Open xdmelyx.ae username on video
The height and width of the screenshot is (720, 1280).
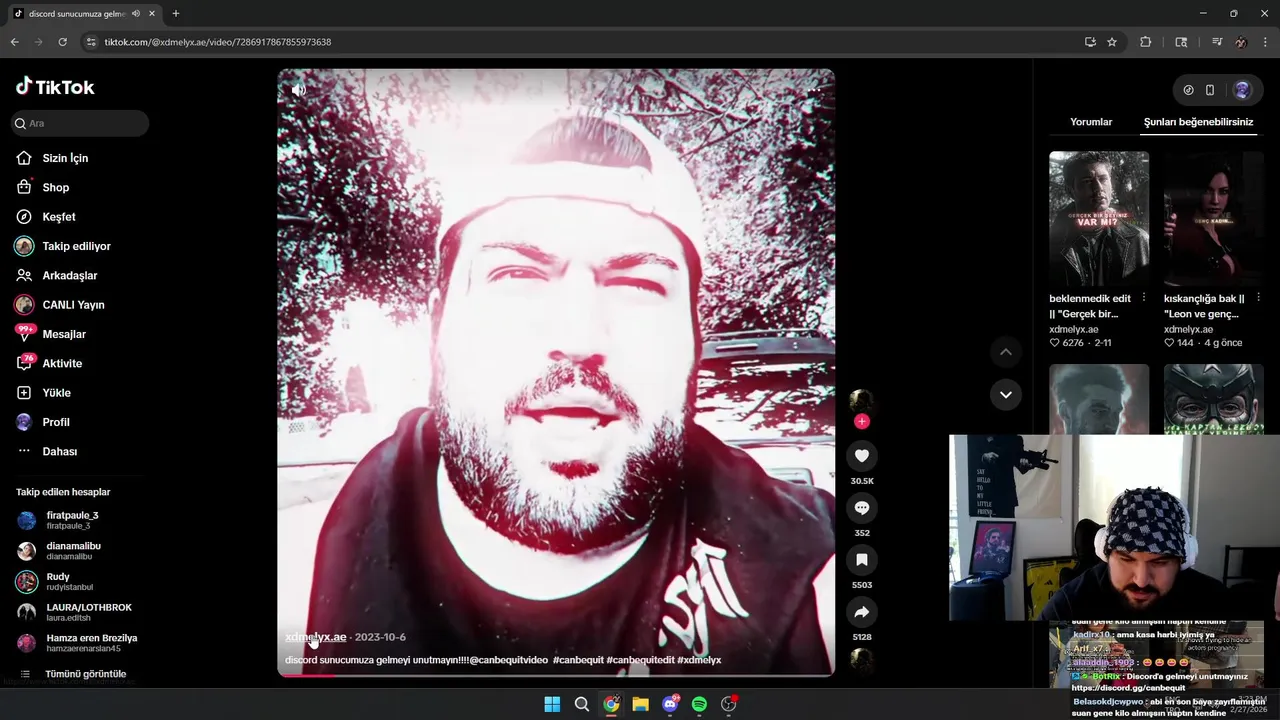click(x=316, y=637)
